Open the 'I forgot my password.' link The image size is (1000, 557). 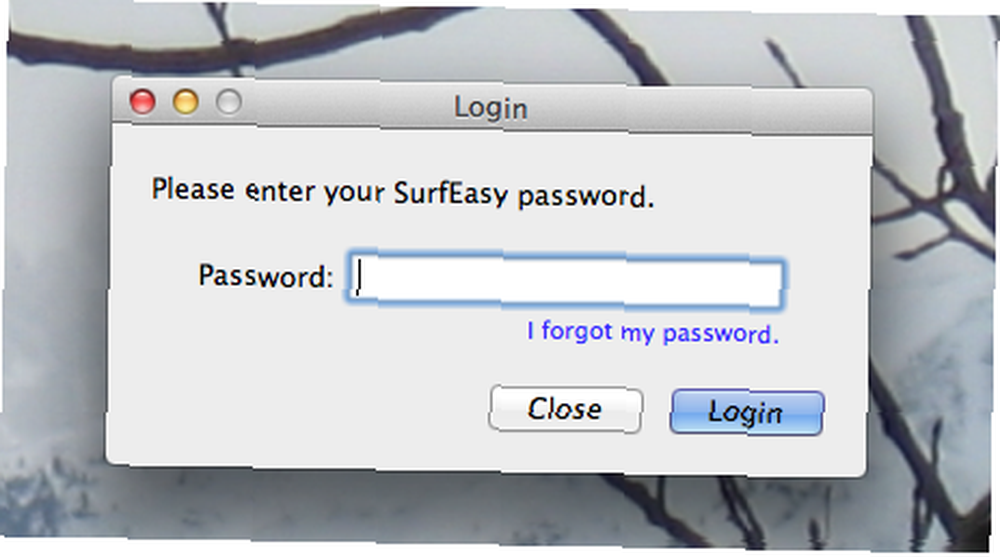point(652,332)
